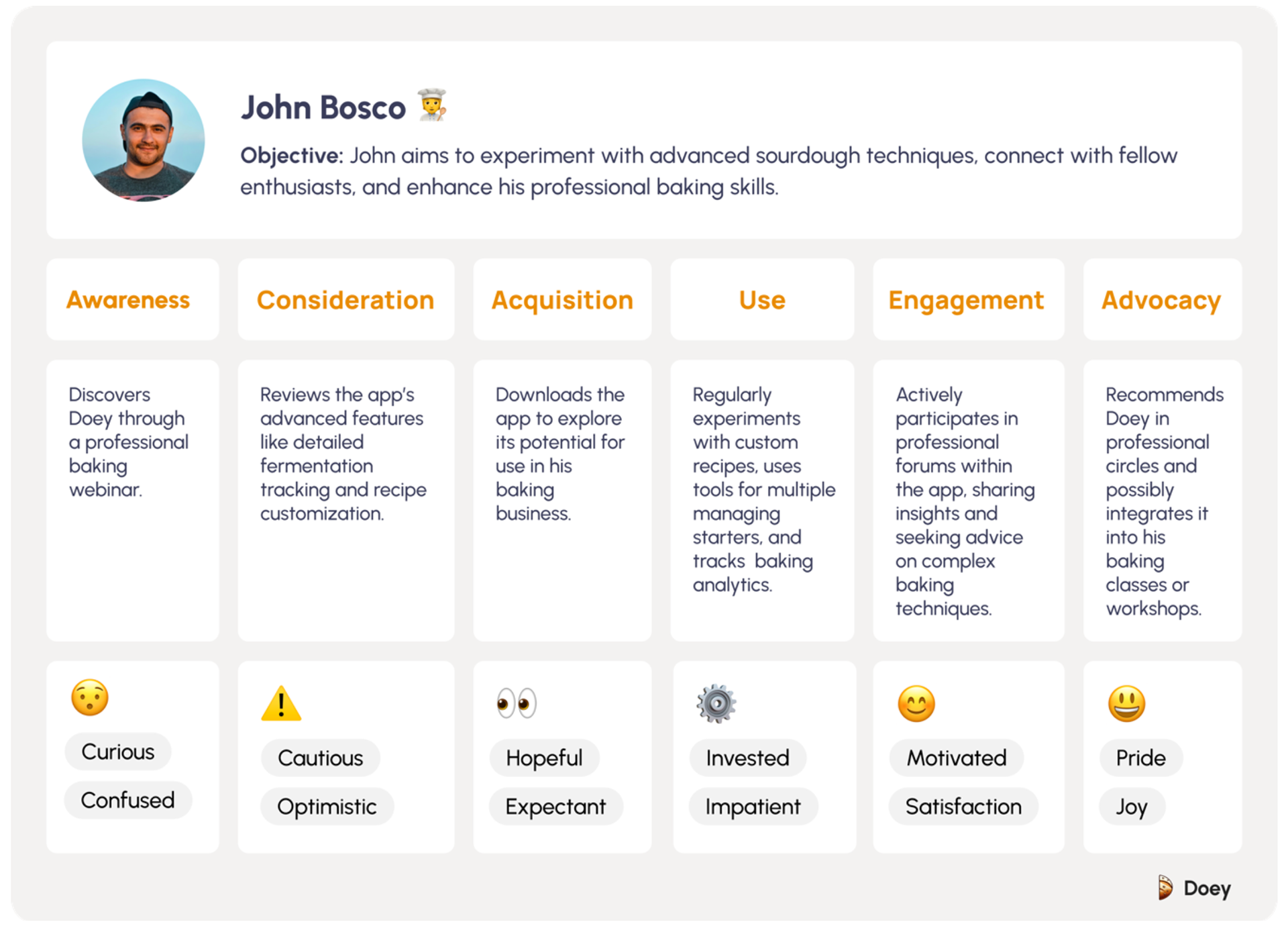
Task: Click the Doey logo icon
Action: pyautogui.click(x=1165, y=888)
